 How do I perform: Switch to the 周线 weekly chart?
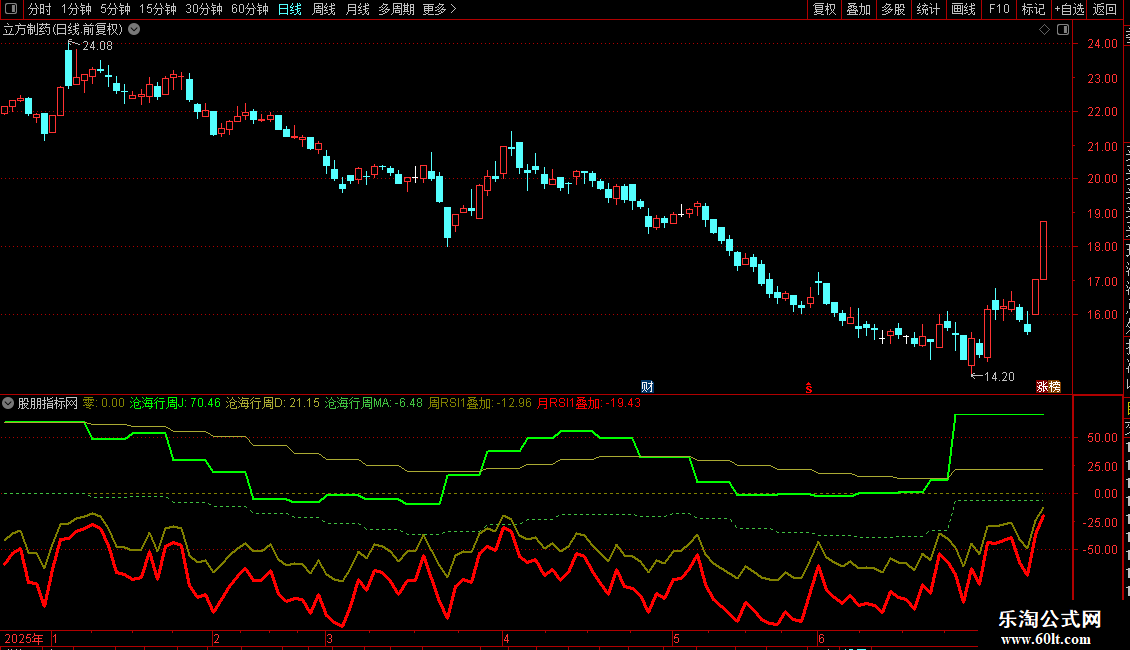[324, 9]
